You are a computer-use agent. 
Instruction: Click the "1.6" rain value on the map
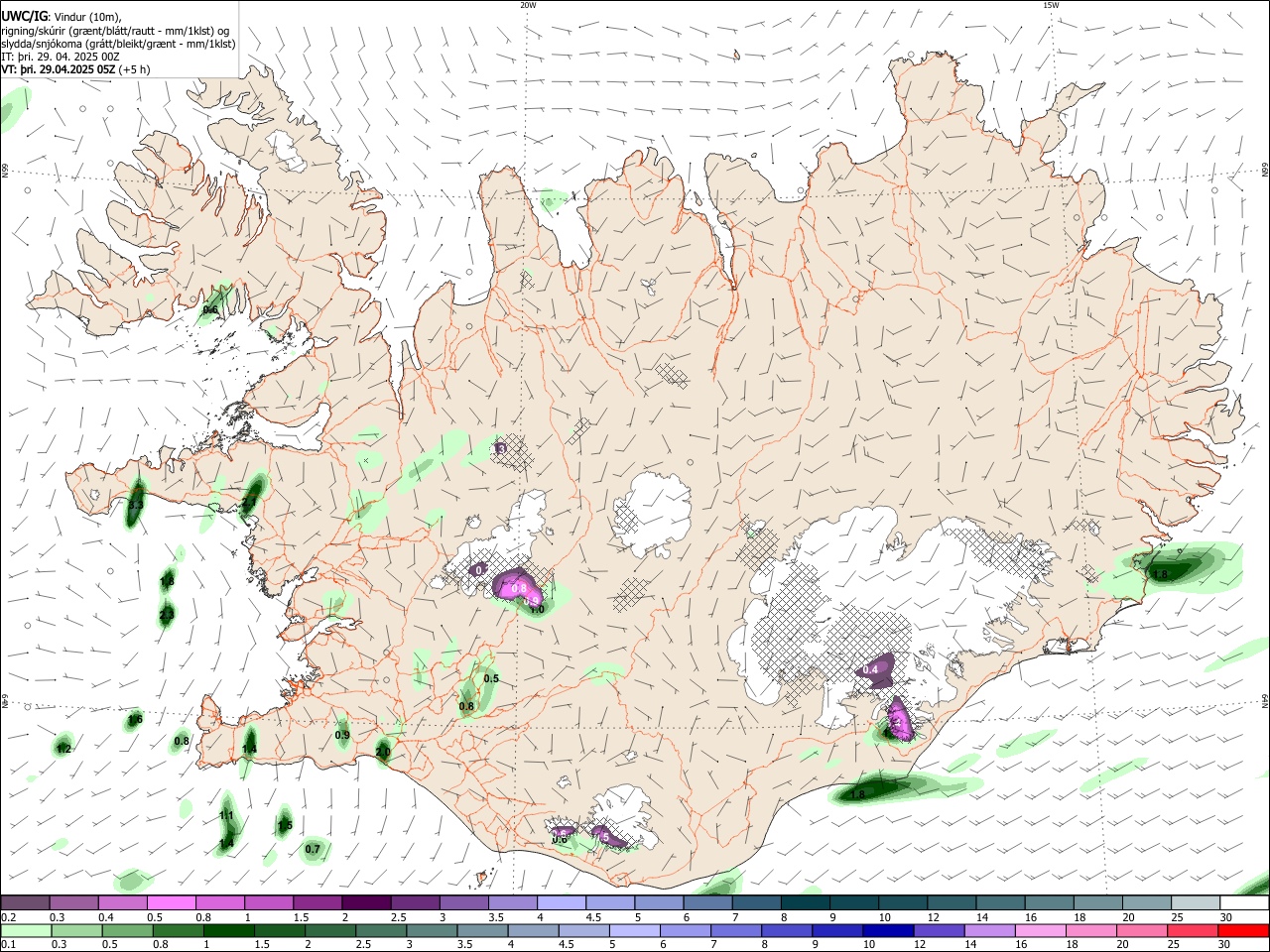click(x=135, y=719)
